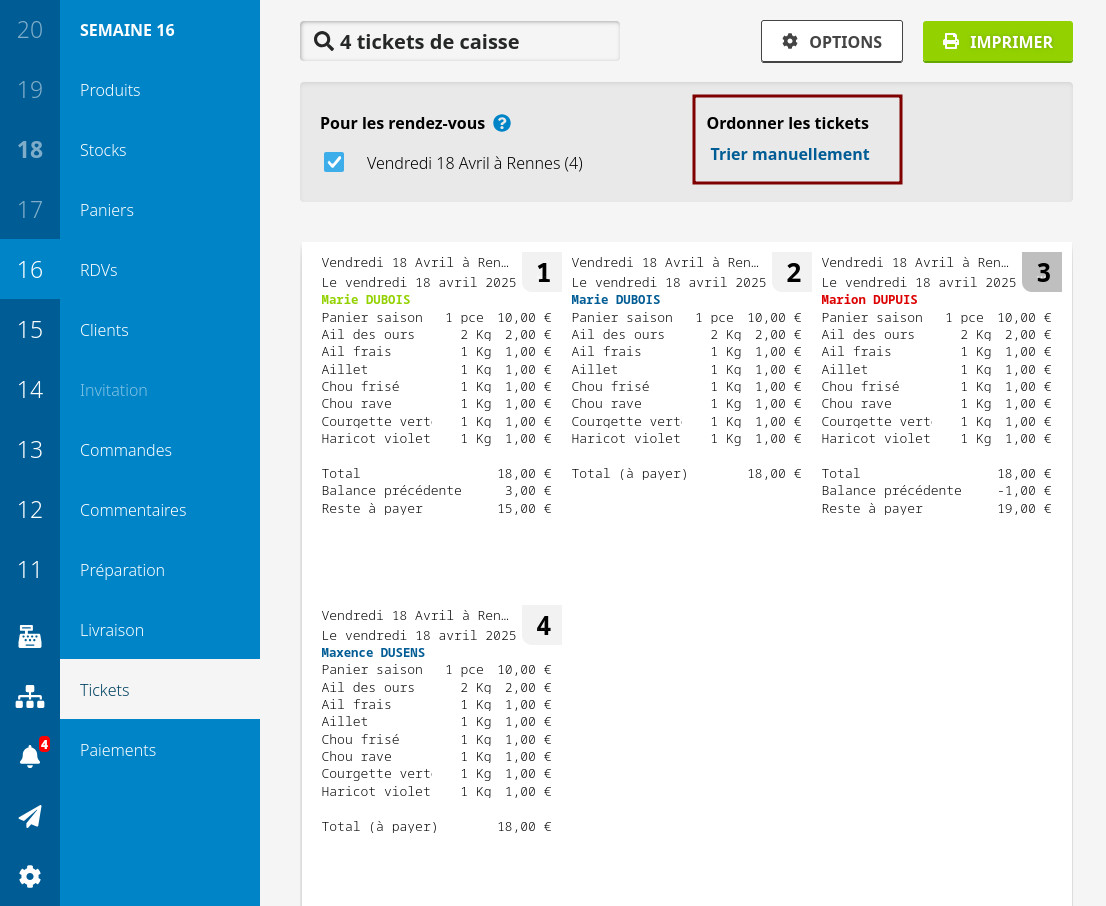Open settings gear in left sidebar
The image size is (1106, 906).
pos(30,877)
